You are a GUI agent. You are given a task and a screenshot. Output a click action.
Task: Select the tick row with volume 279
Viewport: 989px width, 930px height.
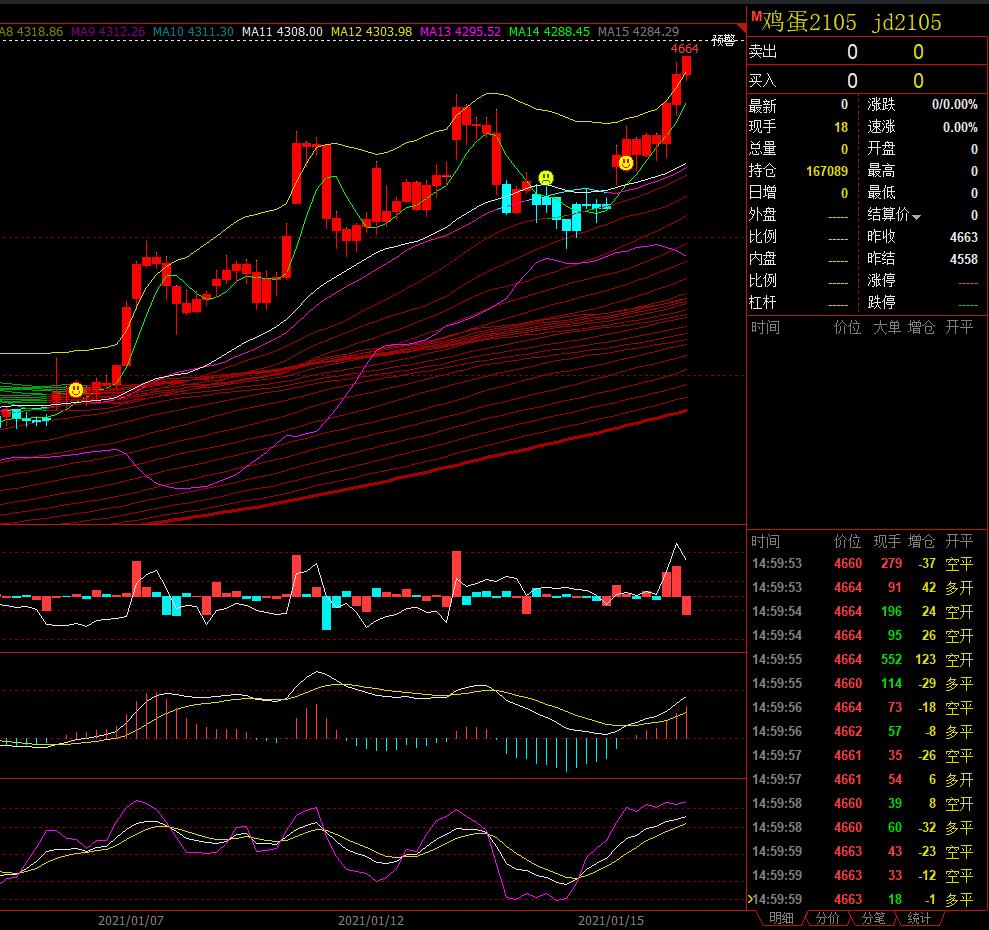865,563
